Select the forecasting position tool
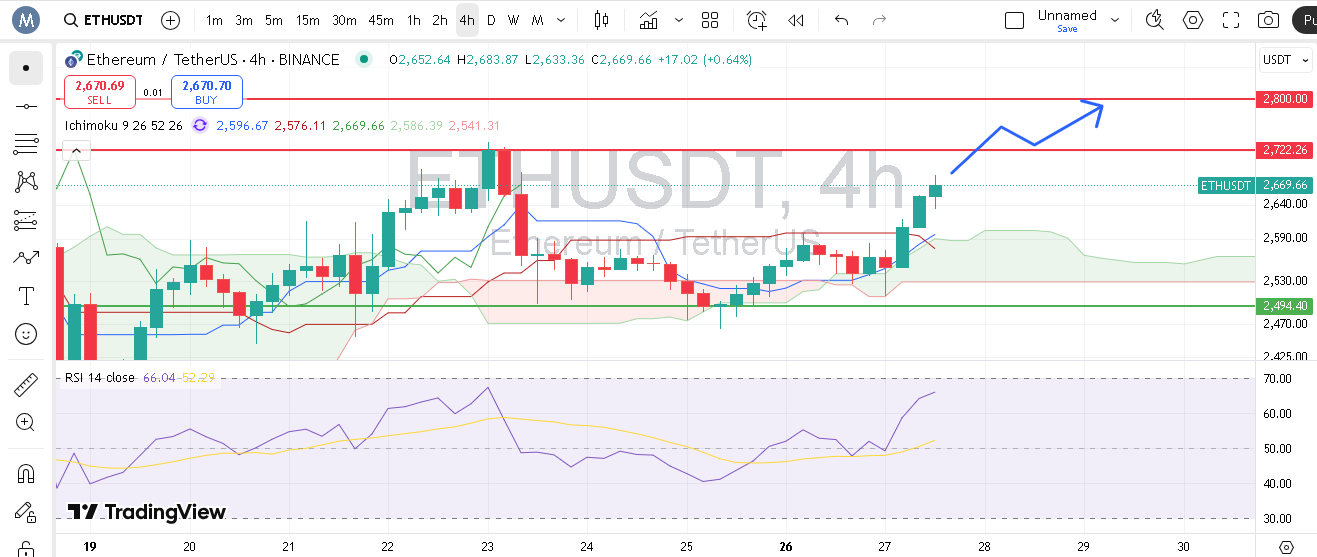The height and width of the screenshot is (557, 1317). pos(26,220)
